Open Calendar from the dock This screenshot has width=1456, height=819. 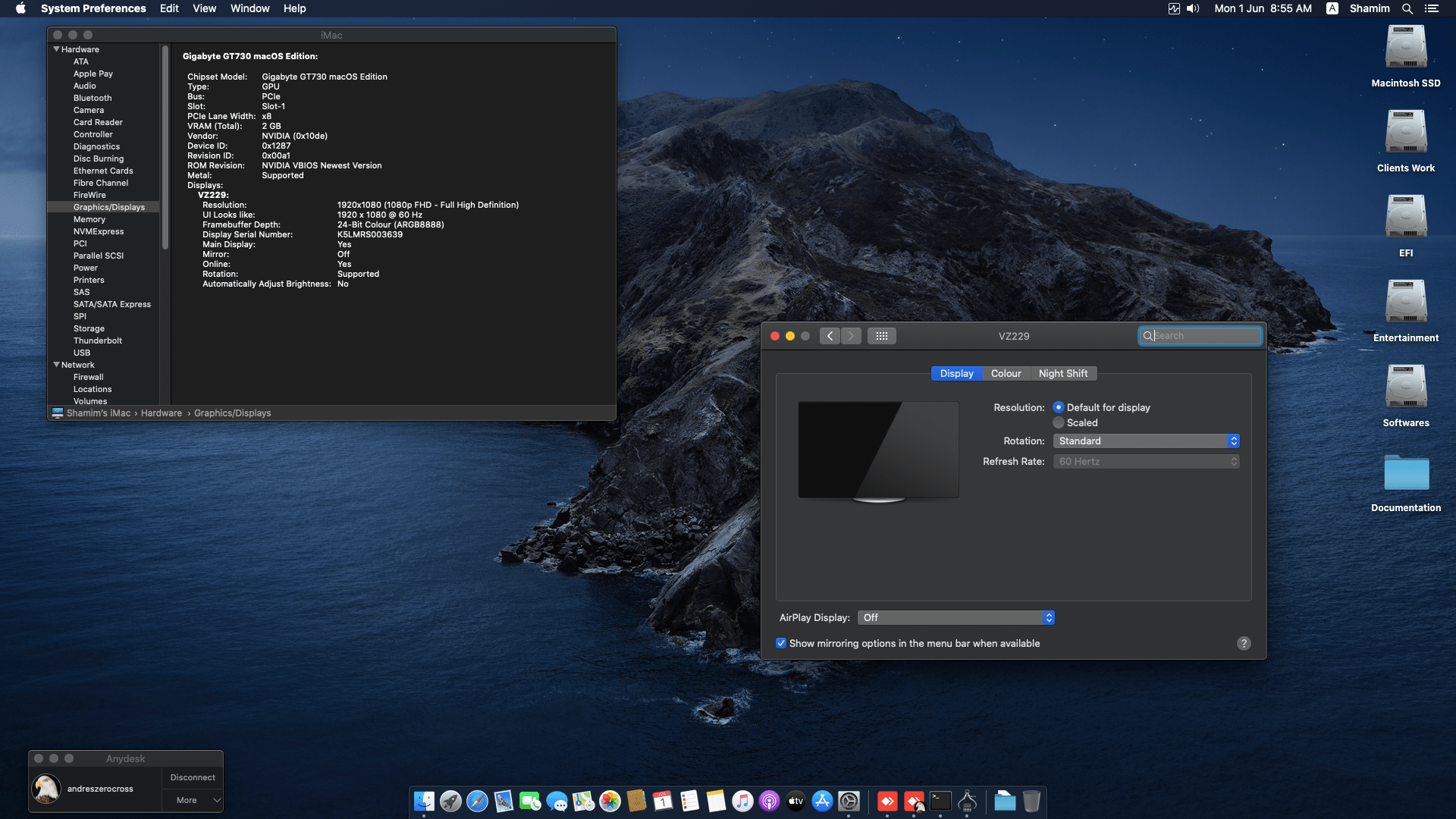point(663,801)
